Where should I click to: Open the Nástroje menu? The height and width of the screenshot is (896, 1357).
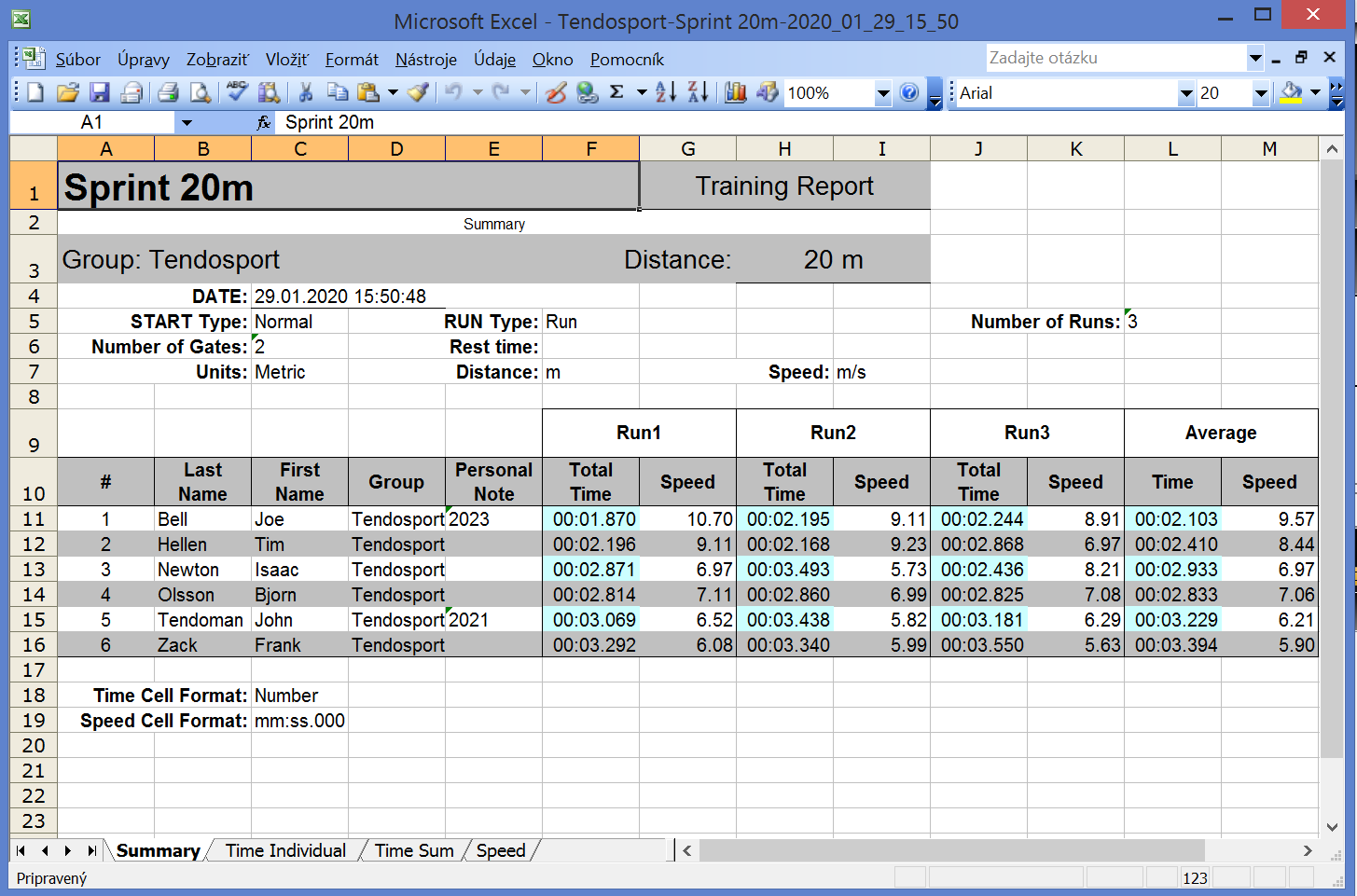point(426,59)
